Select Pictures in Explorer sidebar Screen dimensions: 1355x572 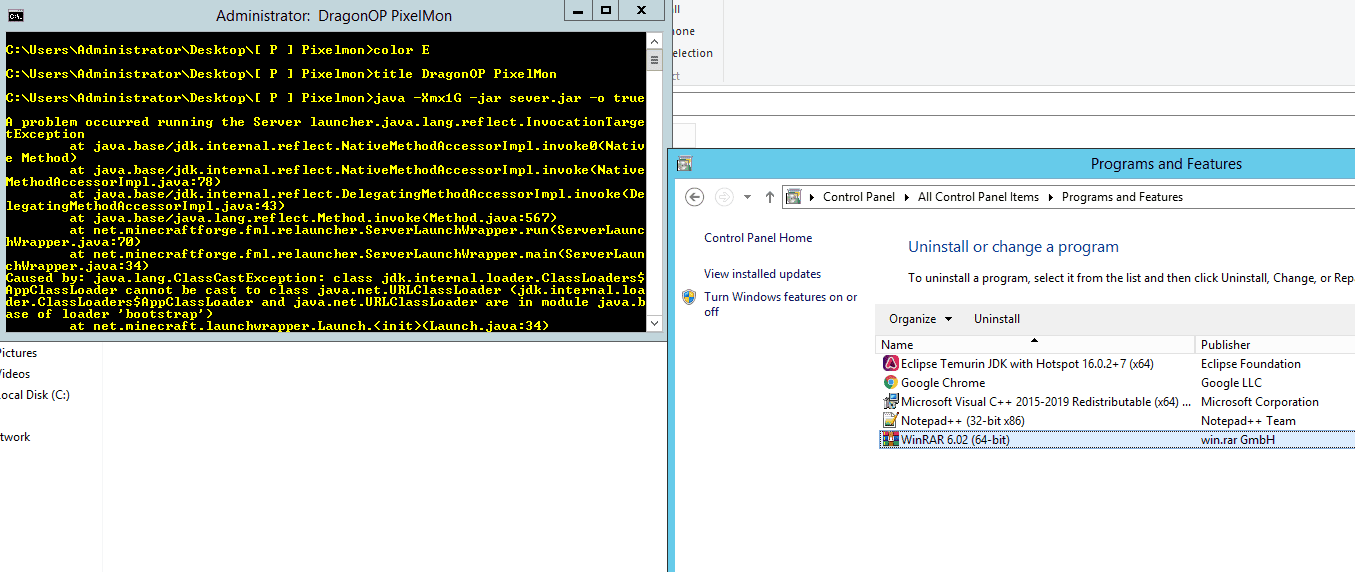click(19, 353)
